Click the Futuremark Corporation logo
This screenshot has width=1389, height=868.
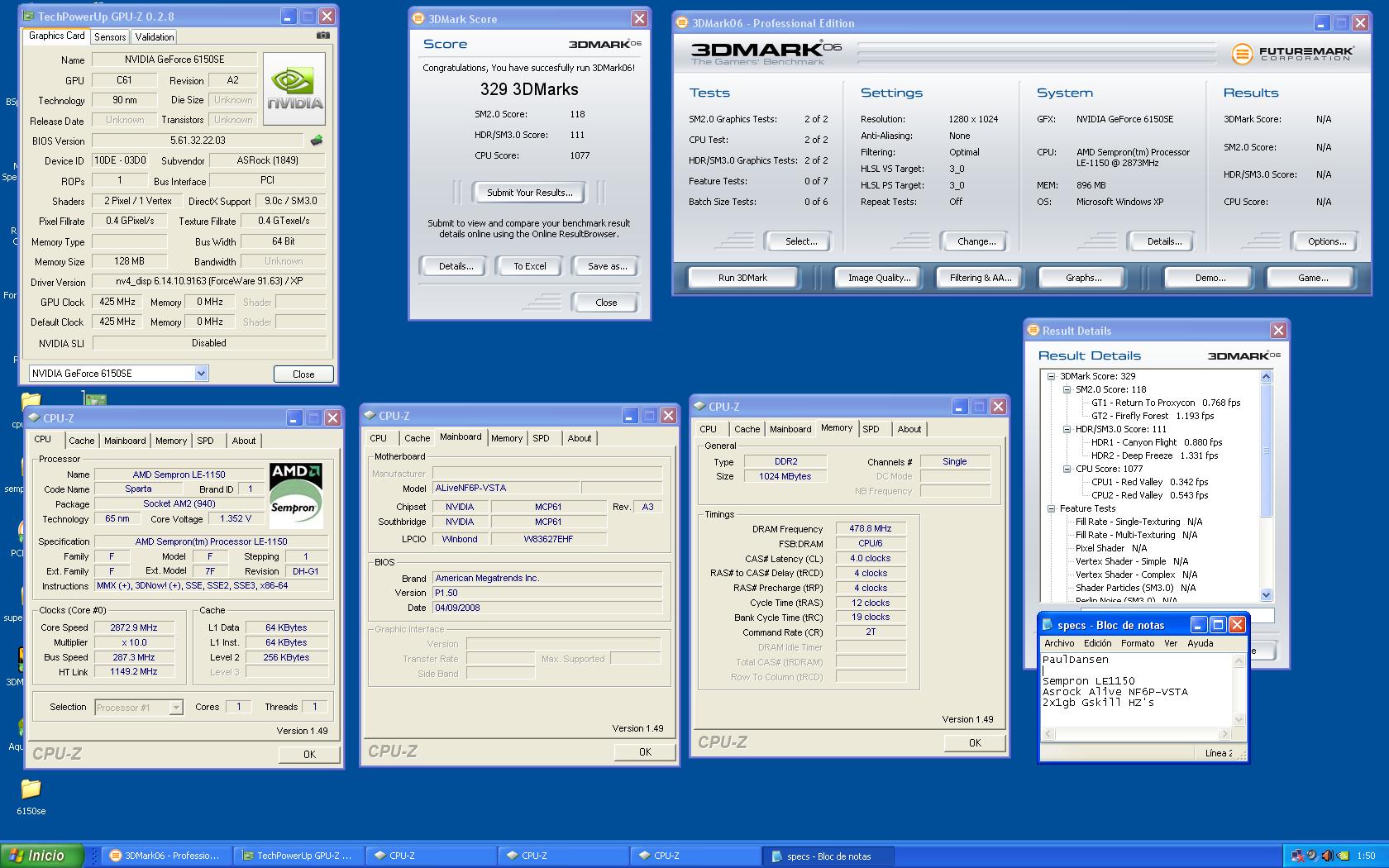1293,54
